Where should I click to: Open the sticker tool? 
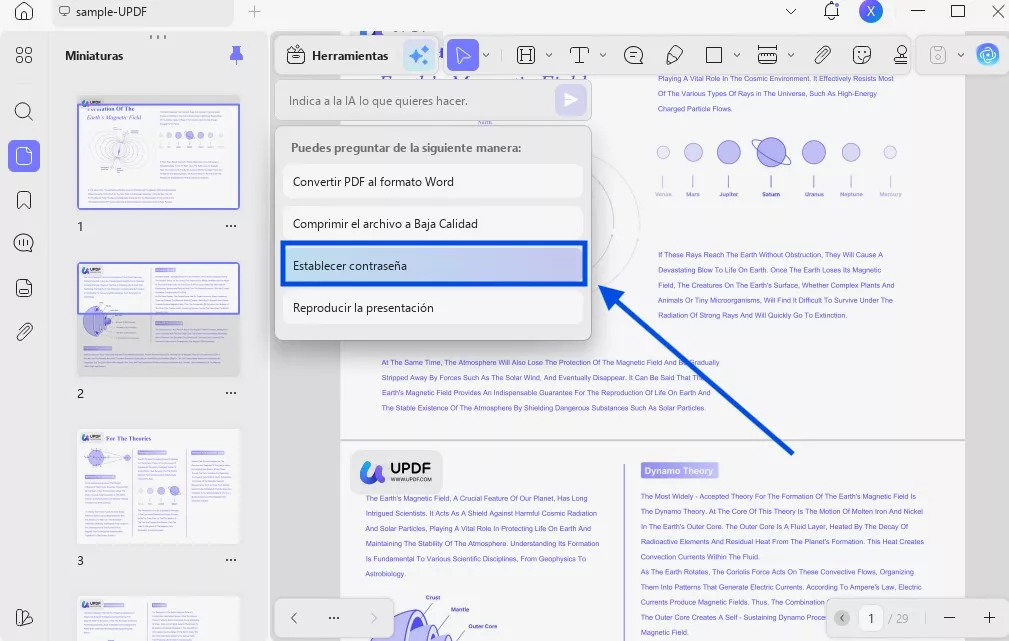tap(861, 55)
